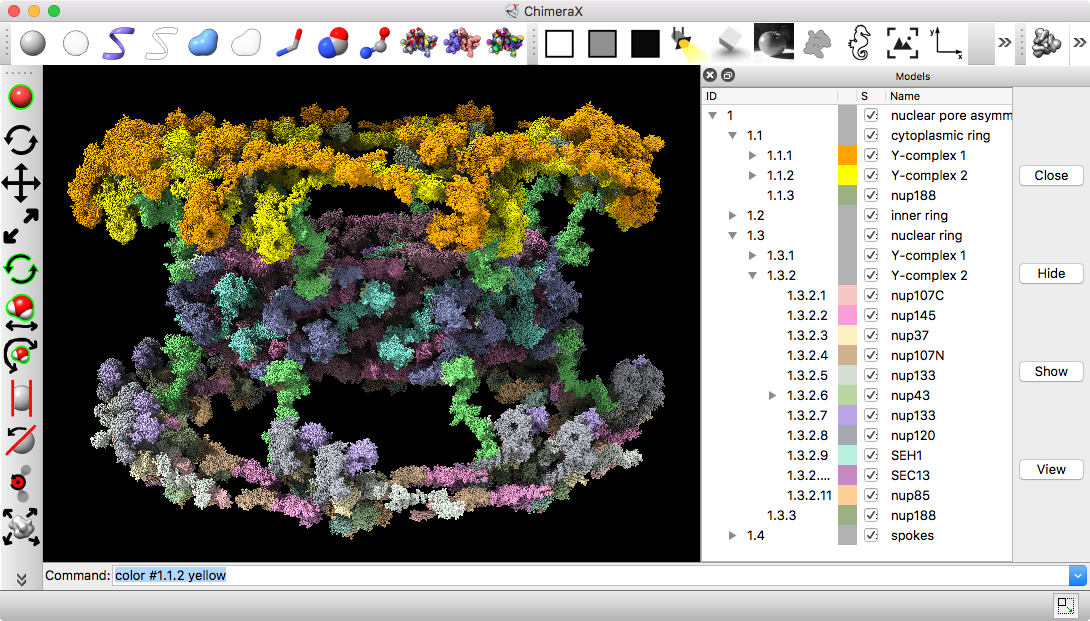Click the zoom diagonal arrows mouse mode
This screenshot has height=621, width=1090.
(21, 226)
